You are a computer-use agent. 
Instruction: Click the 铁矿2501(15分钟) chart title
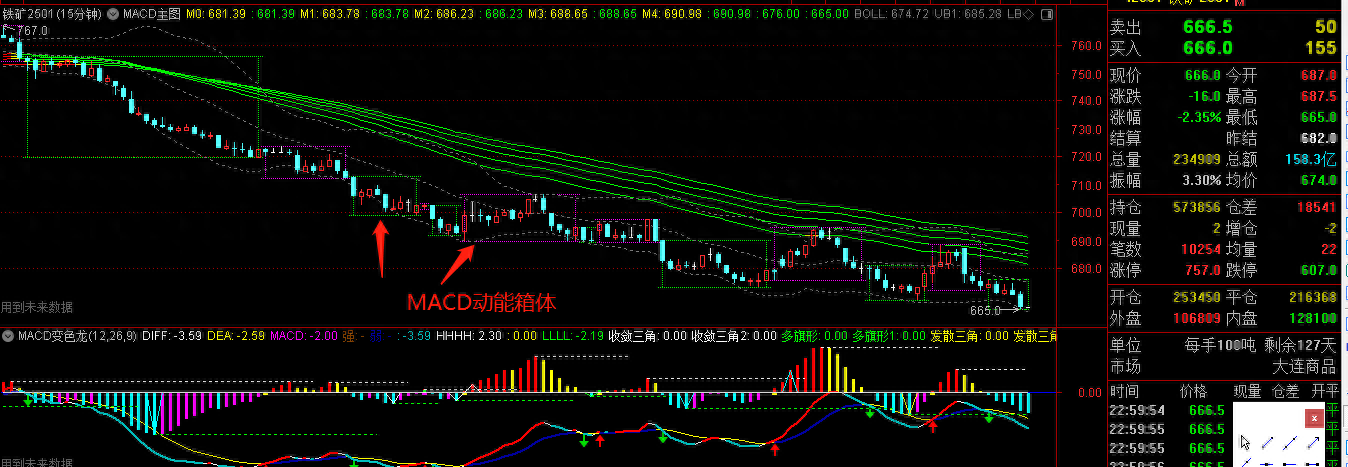pos(52,15)
